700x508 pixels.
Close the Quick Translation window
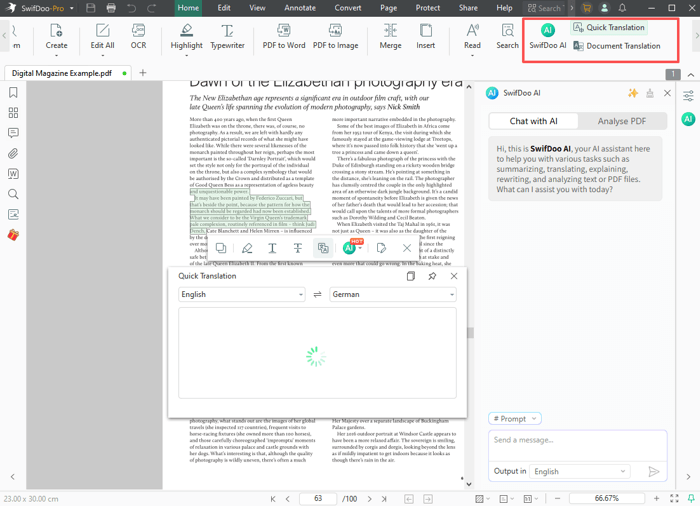tap(454, 276)
